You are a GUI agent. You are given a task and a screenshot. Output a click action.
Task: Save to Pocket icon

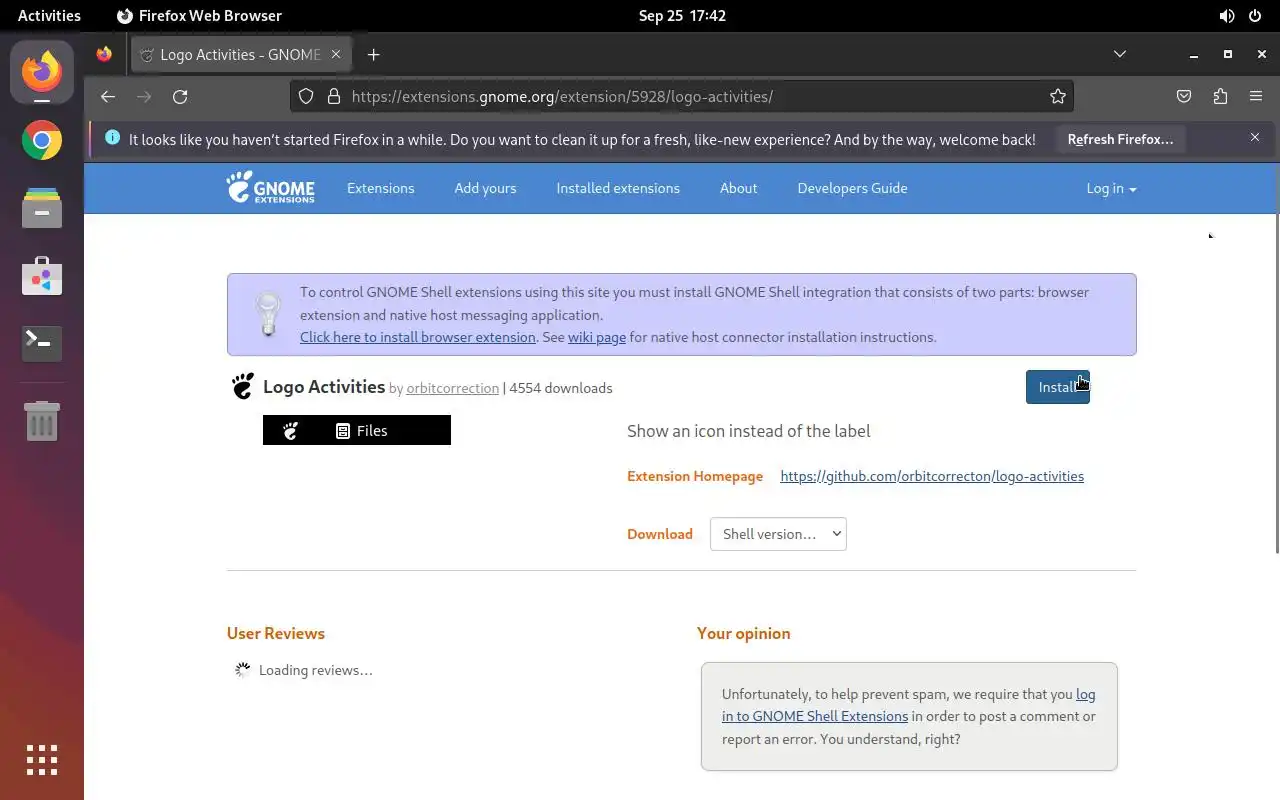tap(1184, 96)
